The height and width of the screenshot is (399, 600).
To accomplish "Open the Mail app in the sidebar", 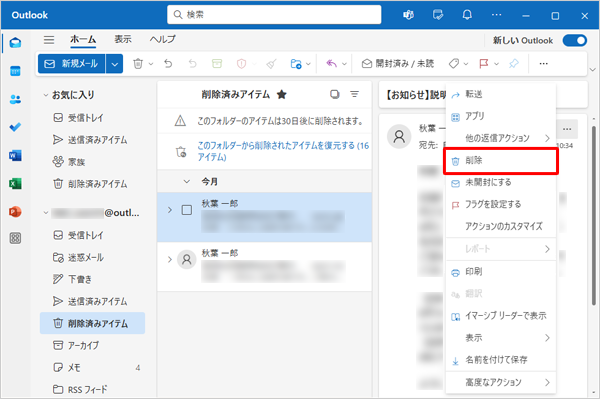I will 15,42.
